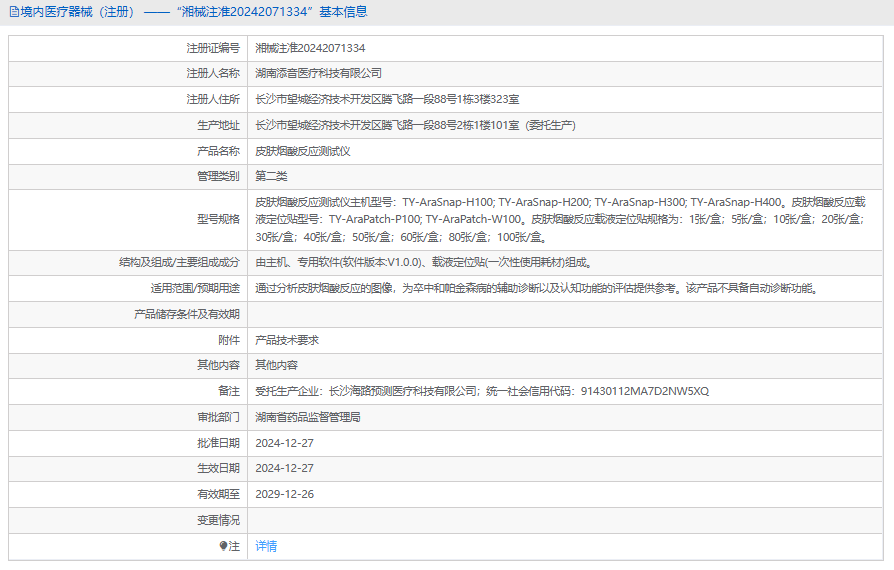The height and width of the screenshot is (570, 894).
Task: Click the 产品储存条件及有效期 label
Action: pos(187,314)
